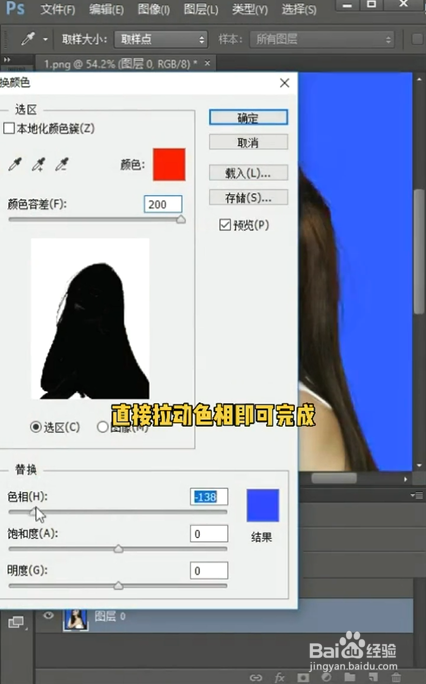Open the eyedropper tool preset arrow
The width and height of the screenshot is (426, 684).
45,39
